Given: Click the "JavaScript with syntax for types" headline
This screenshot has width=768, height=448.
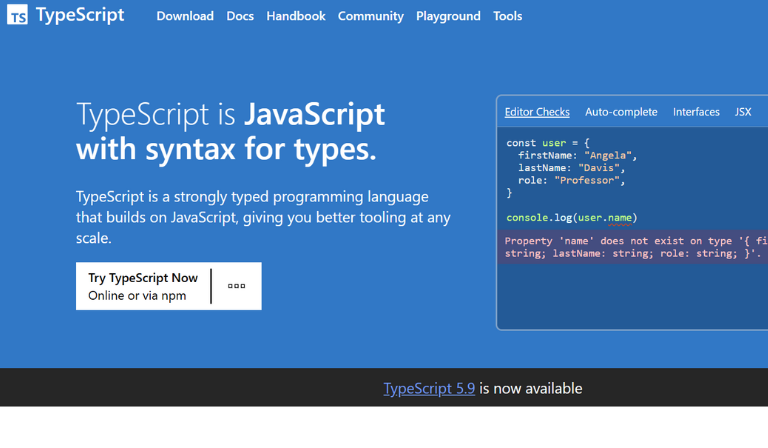Looking at the screenshot, I should point(230,132).
